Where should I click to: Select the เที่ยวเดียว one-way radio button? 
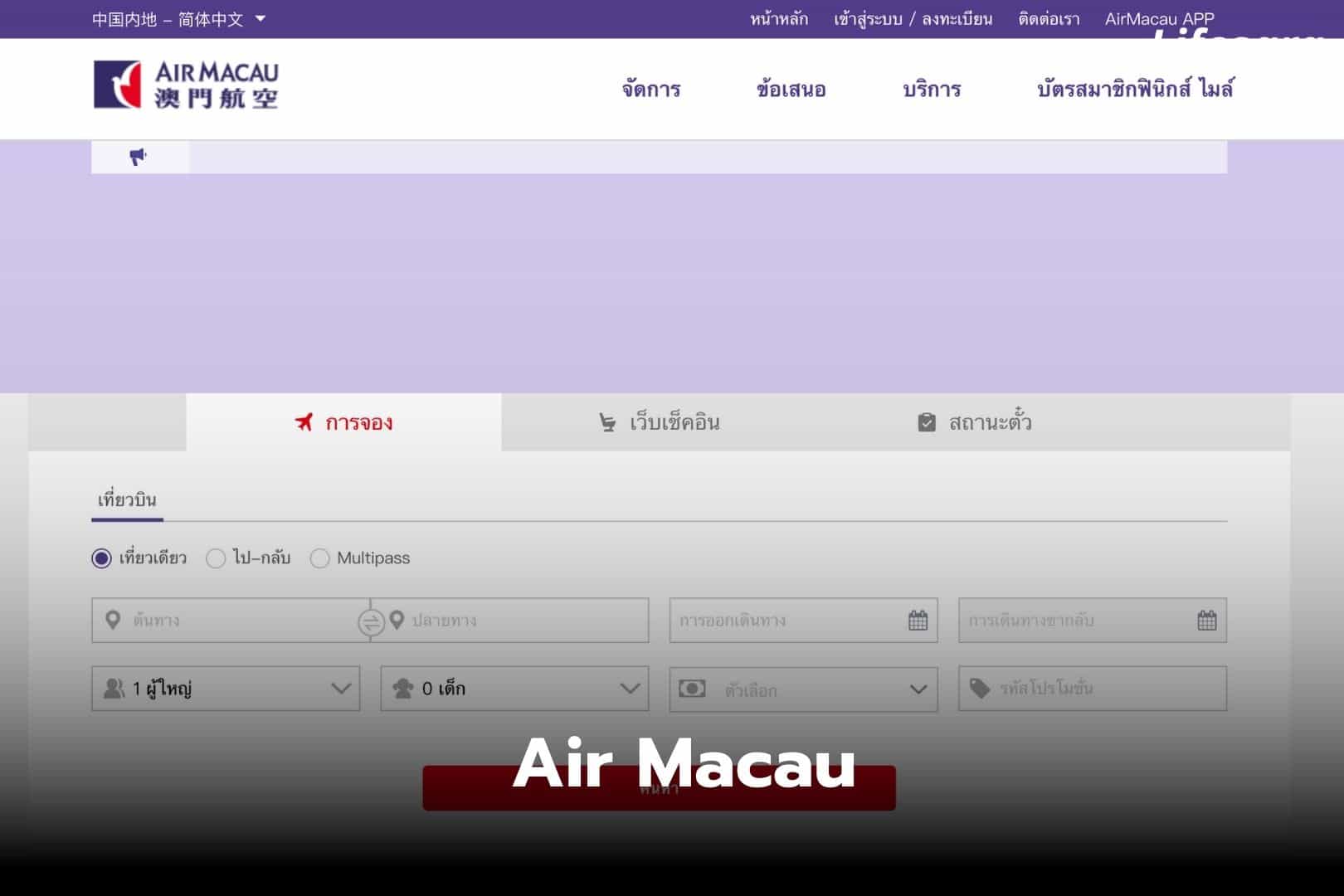coord(101,558)
